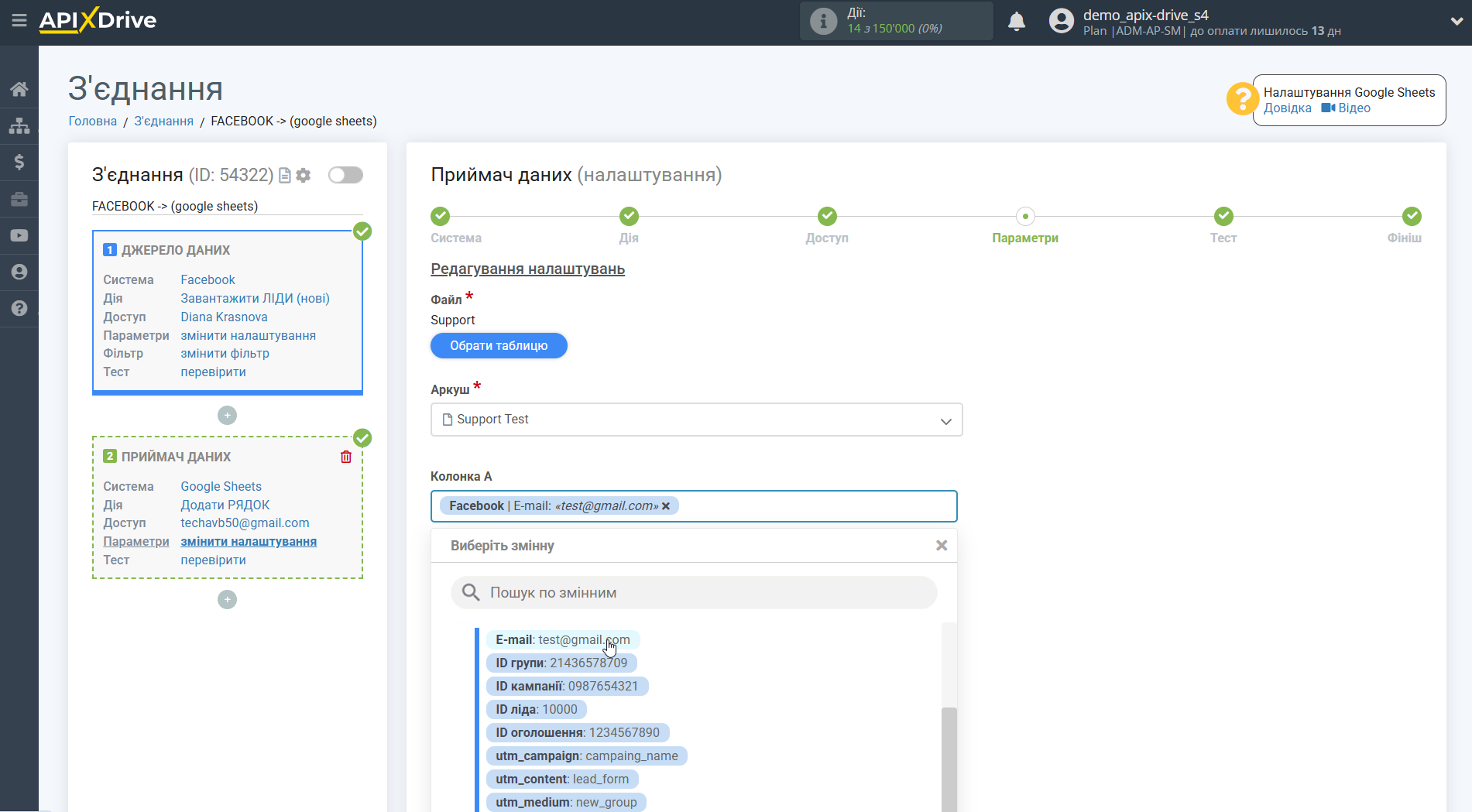Select the utm_content variable

point(562,779)
